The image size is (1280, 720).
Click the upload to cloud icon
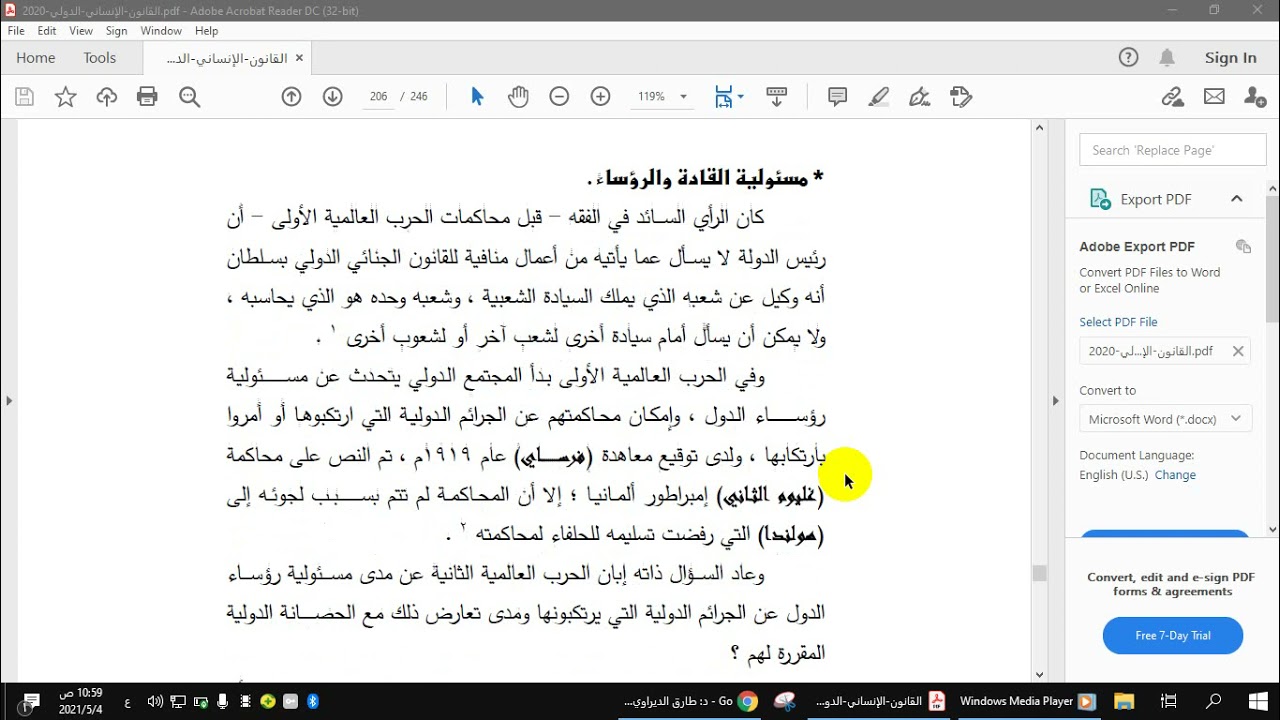(x=107, y=97)
